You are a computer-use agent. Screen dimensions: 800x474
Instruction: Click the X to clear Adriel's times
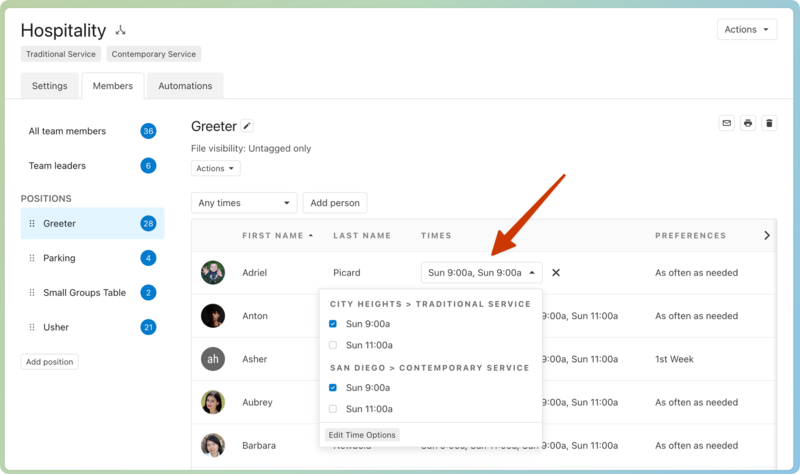point(556,272)
